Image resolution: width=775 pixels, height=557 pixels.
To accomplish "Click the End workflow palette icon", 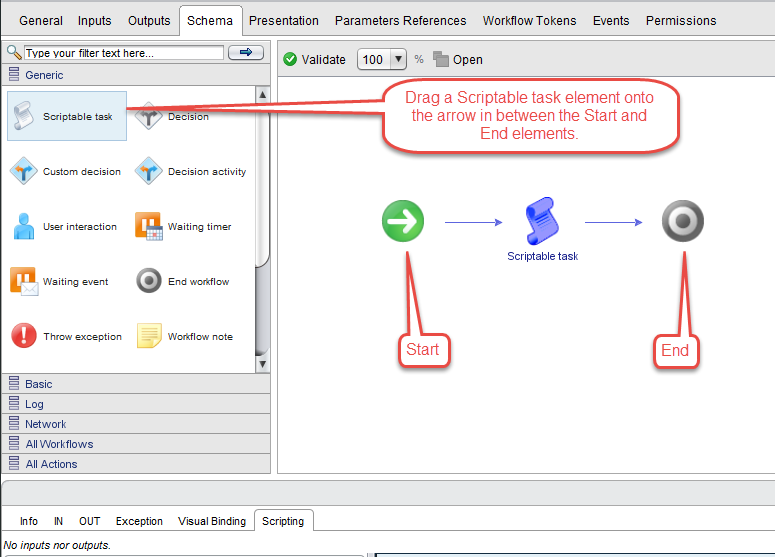I will [149, 281].
